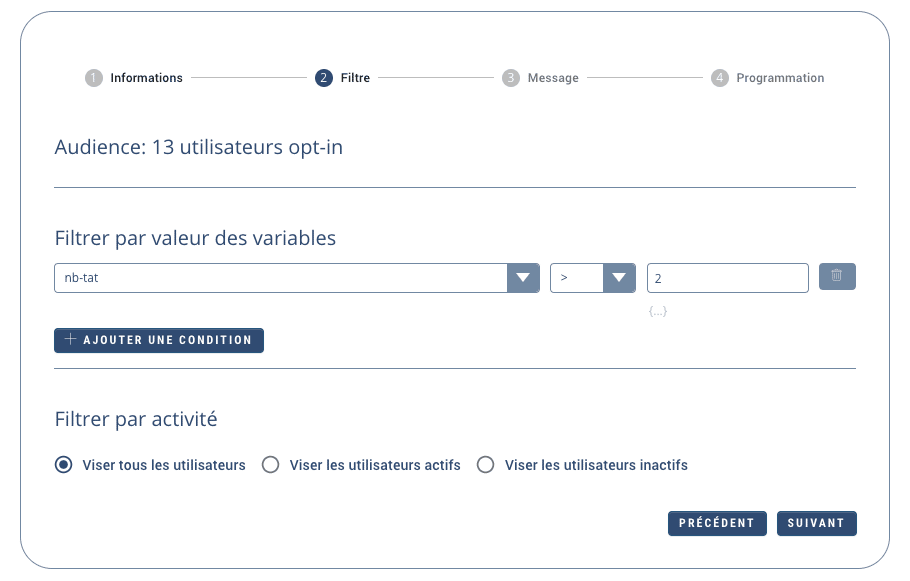Click the step 3 number circle
The height and width of the screenshot is (581, 910).
[511, 78]
